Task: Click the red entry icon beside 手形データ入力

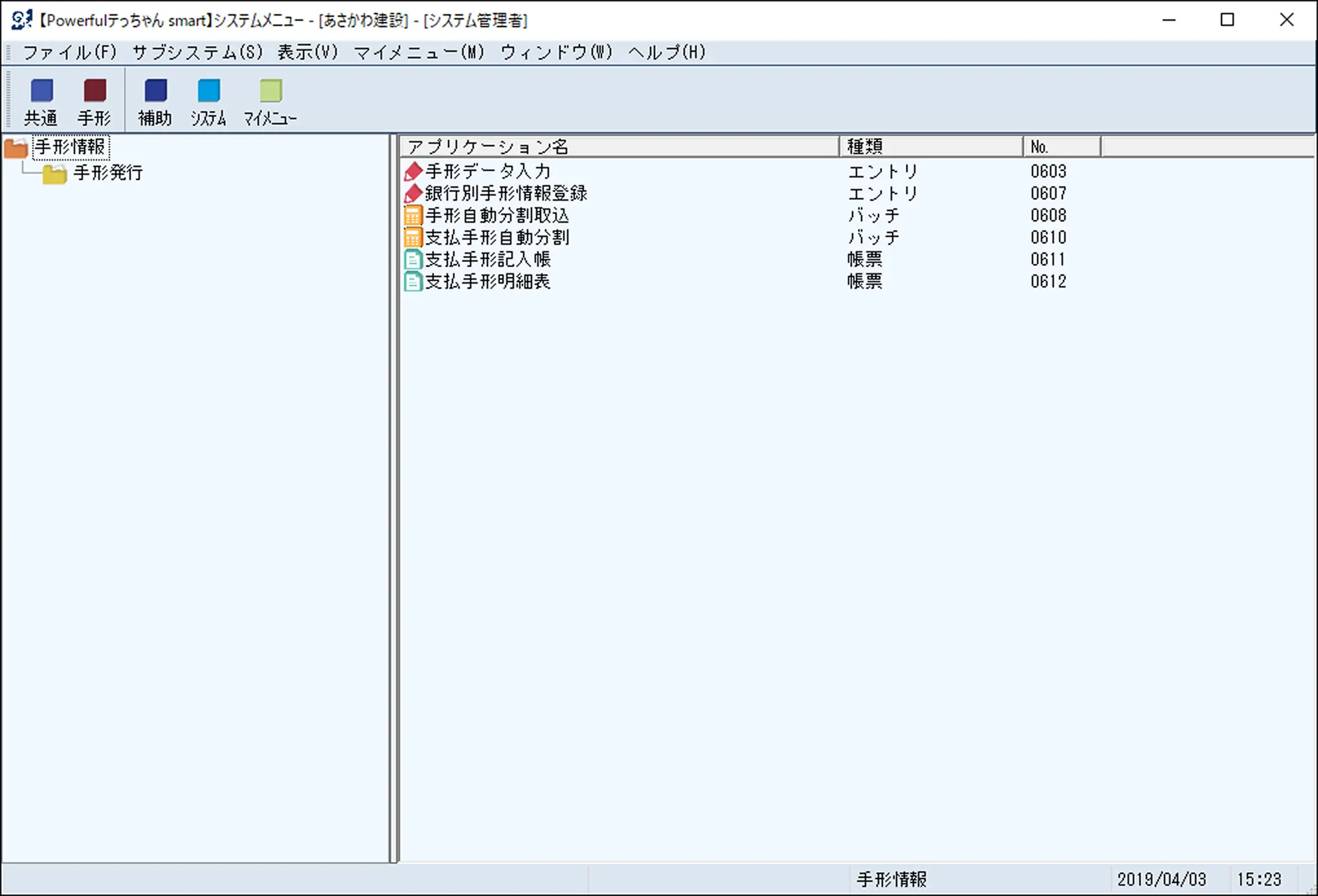Action: pos(414,171)
